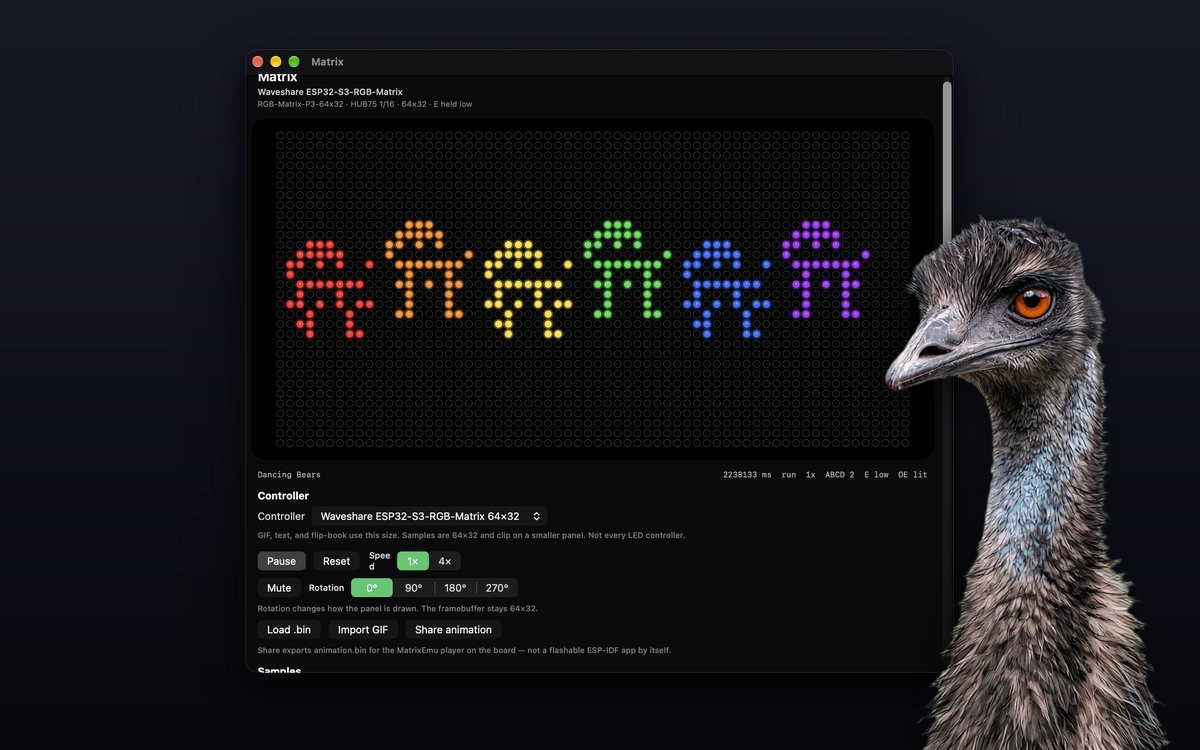1200x750 pixels.
Task: Select 90° rotation
Action: (414, 588)
